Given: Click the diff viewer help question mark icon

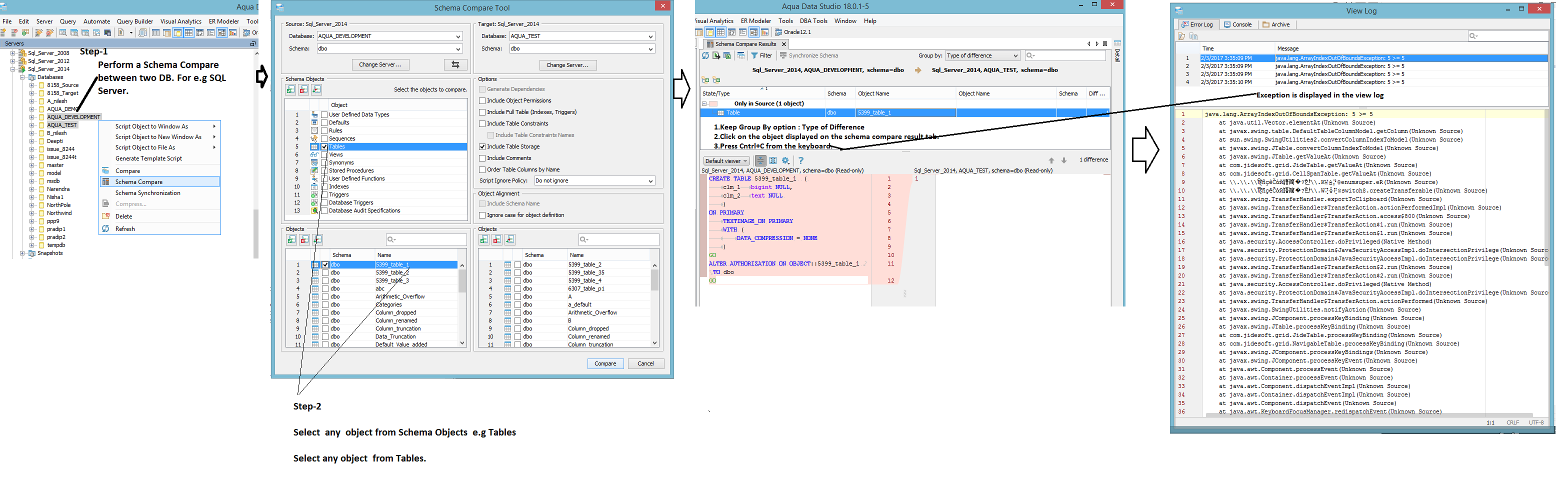Looking at the screenshot, I should 801,161.
